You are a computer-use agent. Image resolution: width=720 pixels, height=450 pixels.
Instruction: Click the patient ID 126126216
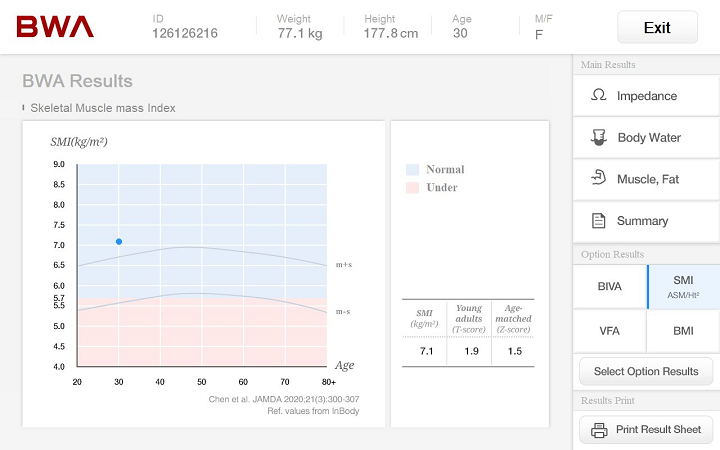[x=185, y=34]
